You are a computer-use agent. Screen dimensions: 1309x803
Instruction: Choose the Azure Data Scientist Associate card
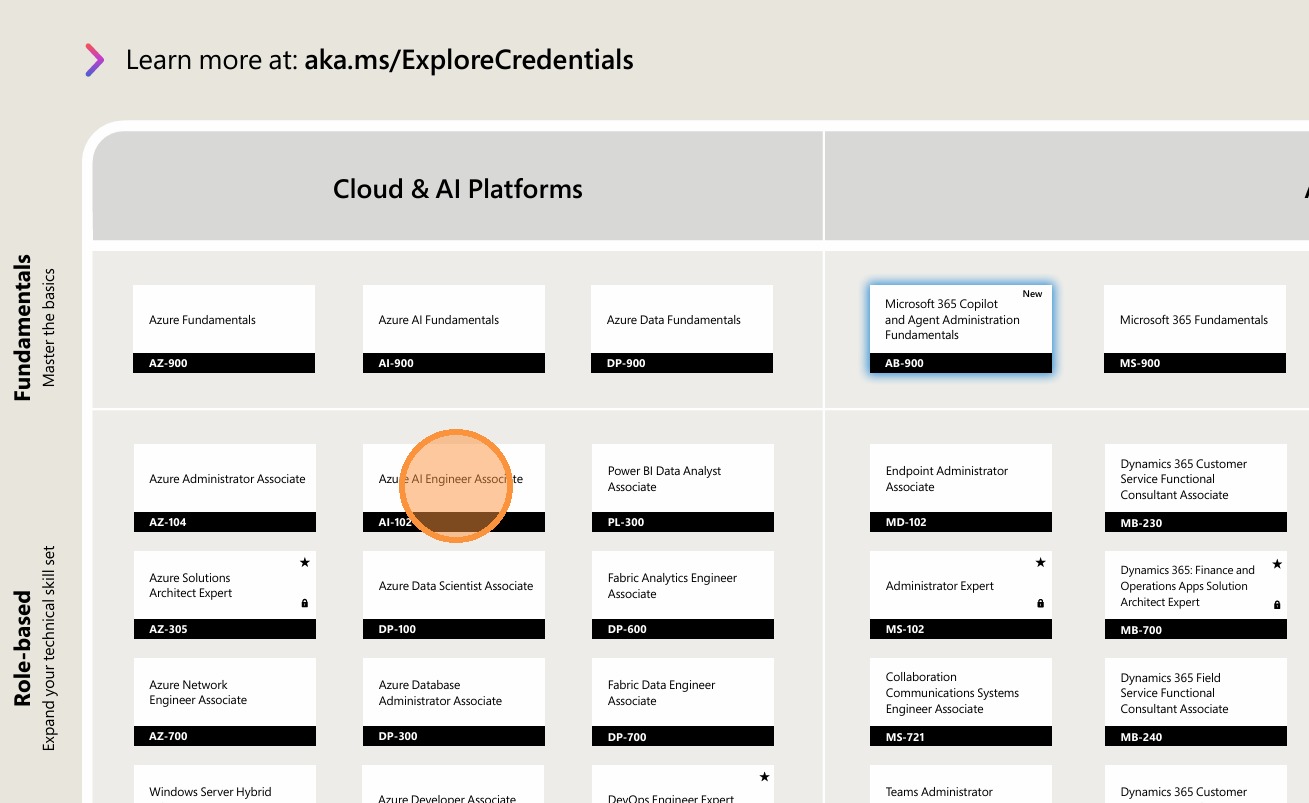point(454,594)
